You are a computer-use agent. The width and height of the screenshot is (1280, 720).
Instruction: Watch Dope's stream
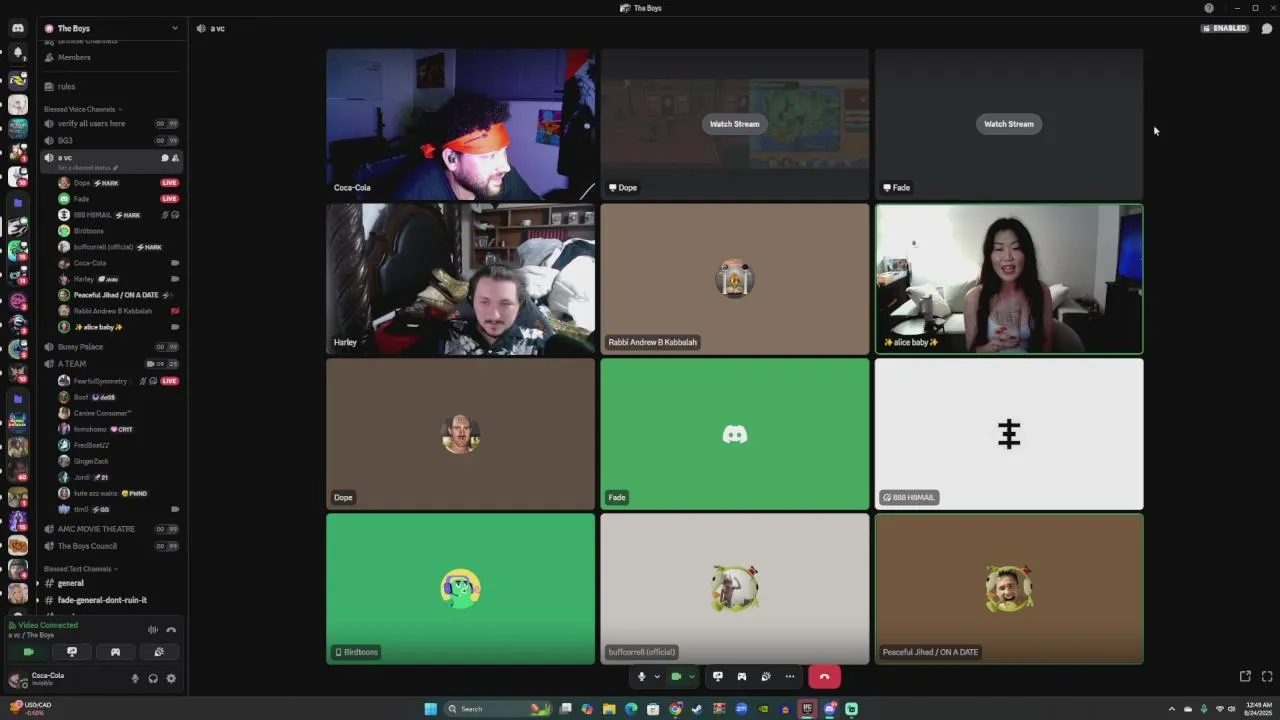735,124
